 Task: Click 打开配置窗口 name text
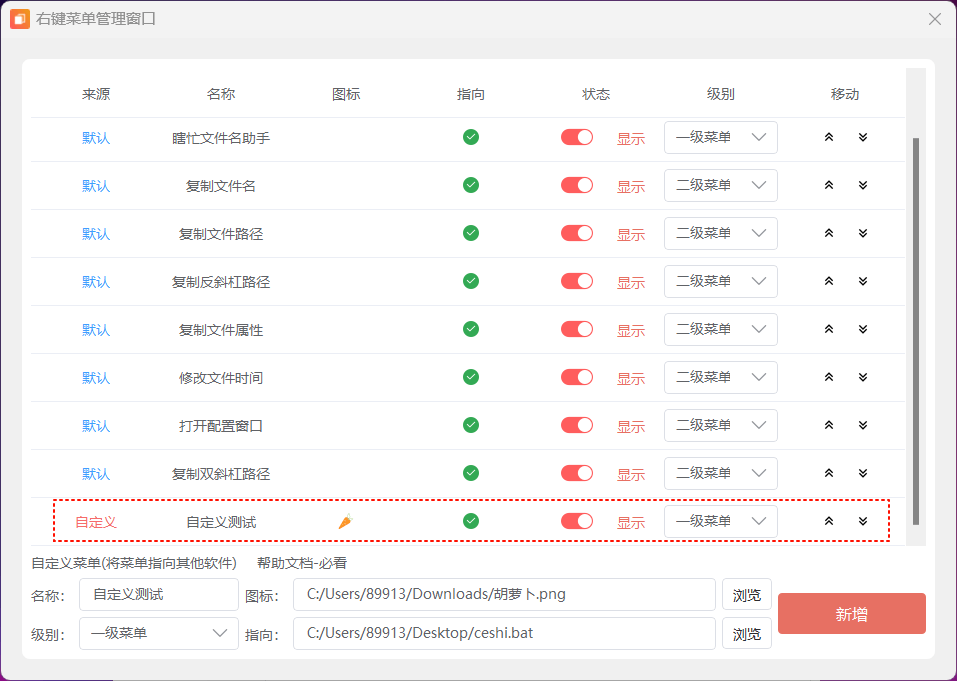[x=221, y=426]
